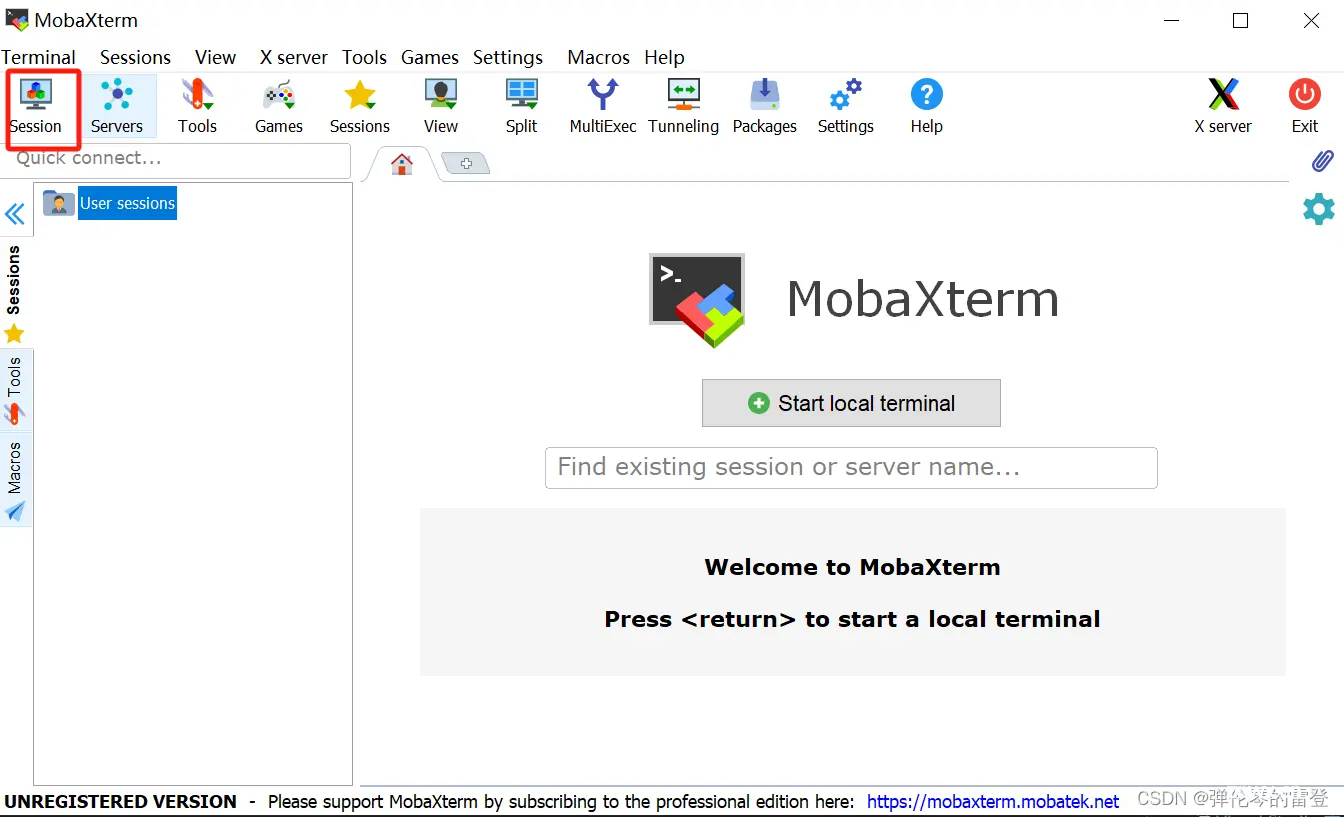Click the Press <return> to start text
This screenshot has width=1344, height=817.
click(x=852, y=619)
